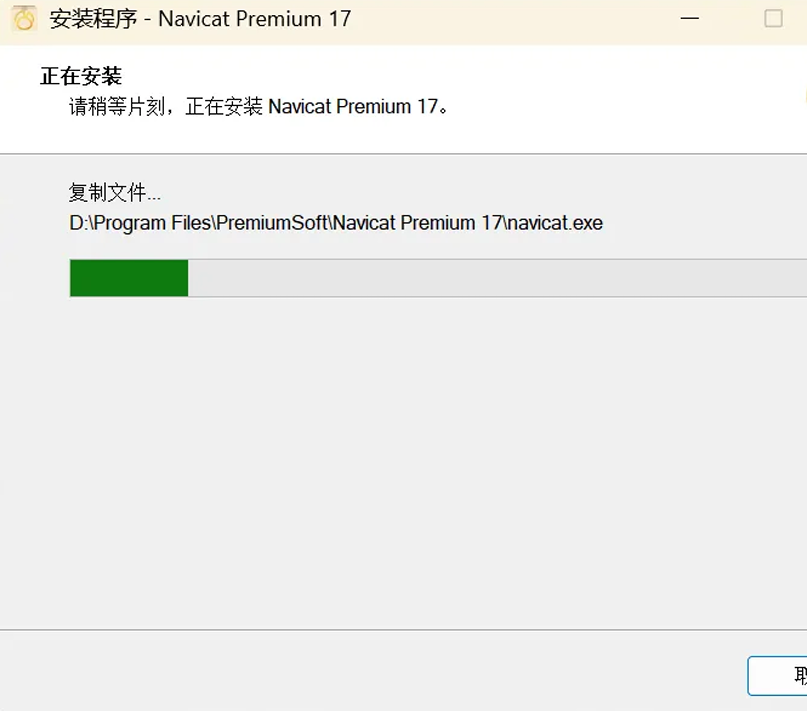Click the number 17 in the window title

[340, 19]
